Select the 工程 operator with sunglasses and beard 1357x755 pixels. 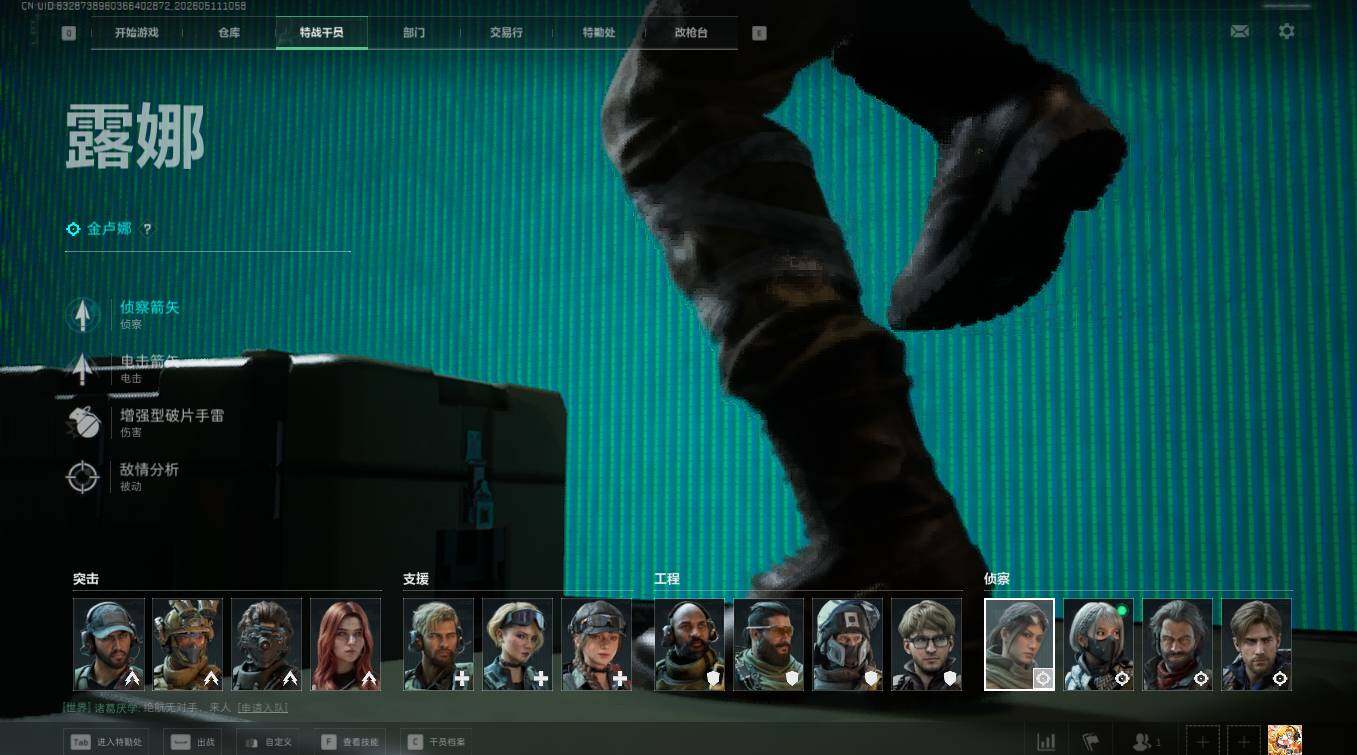pyautogui.click(x=769, y=644)
